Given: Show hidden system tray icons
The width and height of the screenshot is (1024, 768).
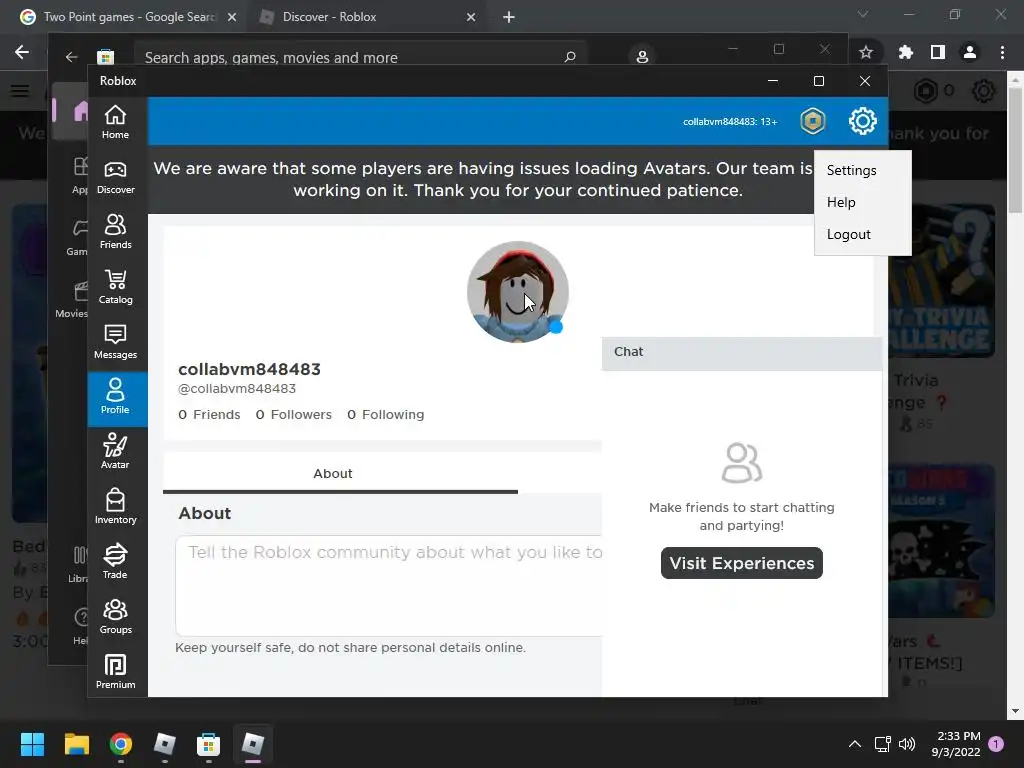Looking at the screenshot, I should click(854, 744).
